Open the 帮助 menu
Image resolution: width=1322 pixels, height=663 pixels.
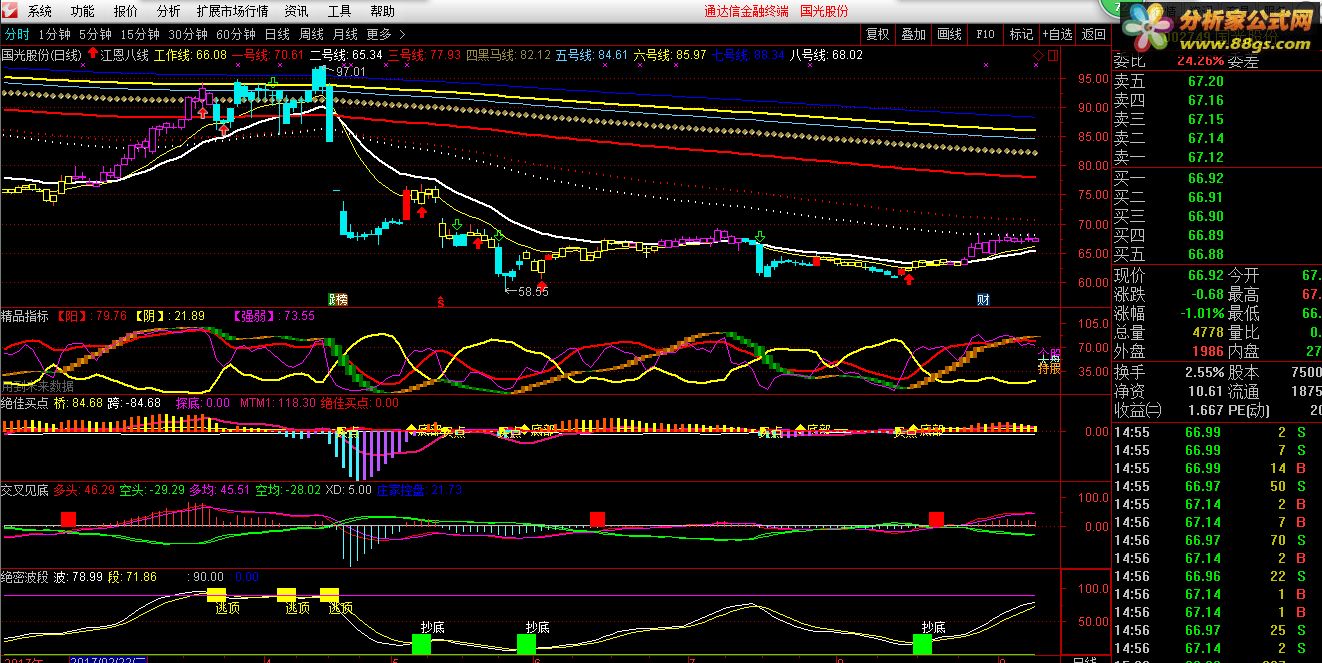click(382, 11)
